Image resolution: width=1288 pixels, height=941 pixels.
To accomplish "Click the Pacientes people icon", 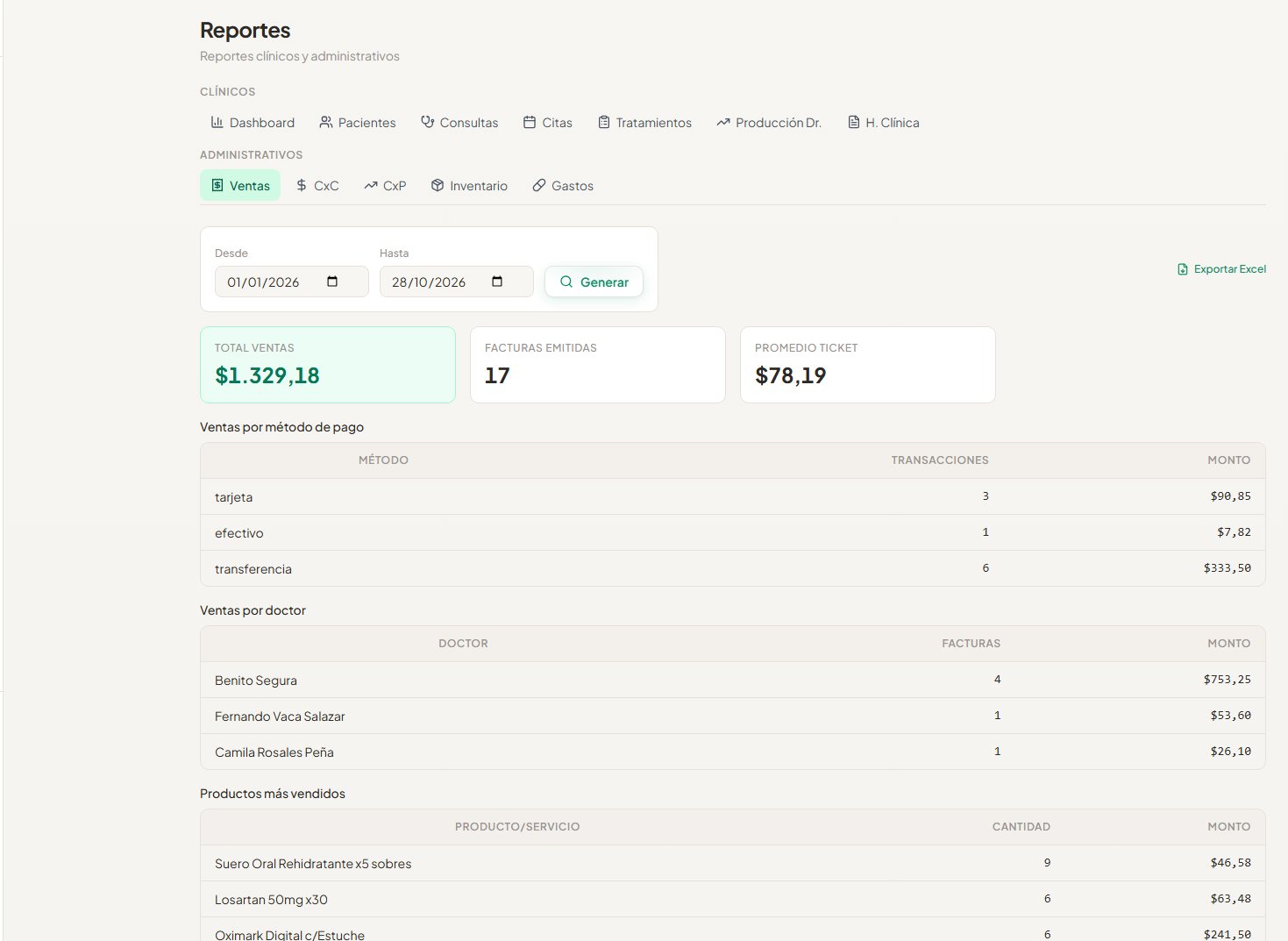I will [x=326, y=123].
